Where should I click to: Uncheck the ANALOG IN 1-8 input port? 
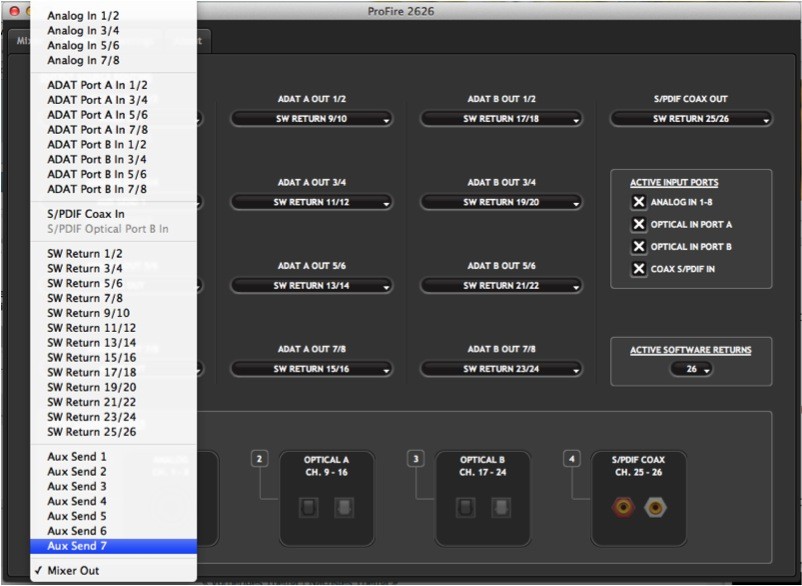(x=638, y=202)
